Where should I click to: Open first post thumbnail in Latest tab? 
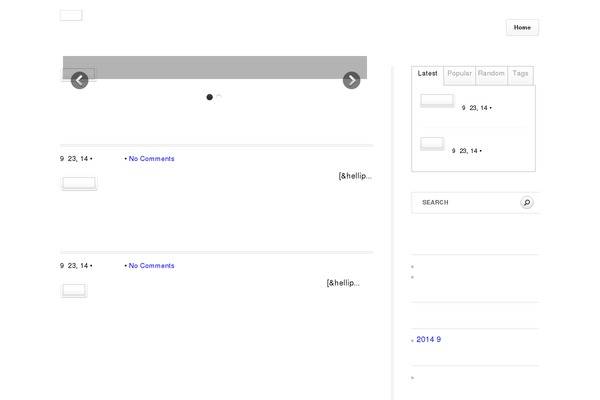(437, 100)
